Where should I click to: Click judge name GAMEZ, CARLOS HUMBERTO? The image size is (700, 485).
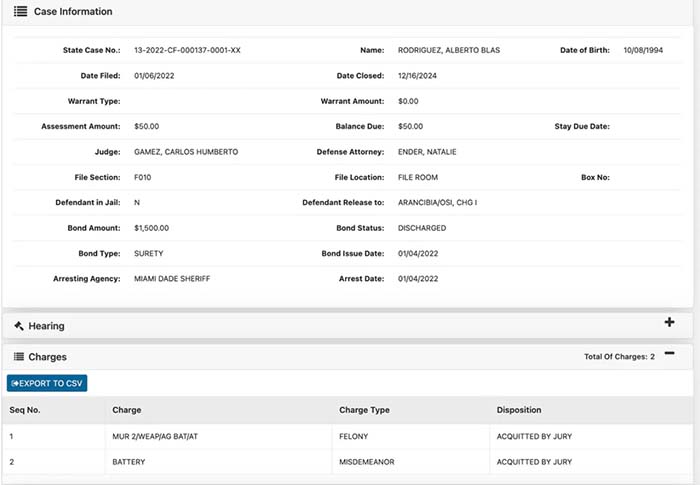point(186,152)
